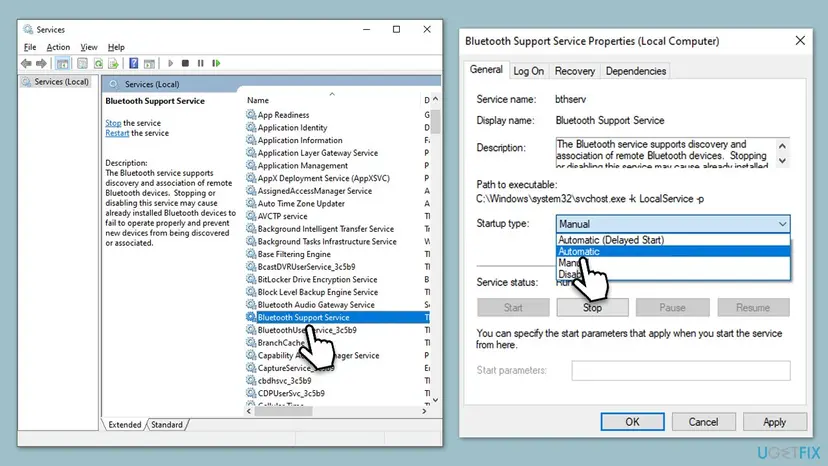The height and width of the screenshot is (466, 828).
Task: Toggle Show/Hide Action Pane toolbar icon
Action: (149, 63)
